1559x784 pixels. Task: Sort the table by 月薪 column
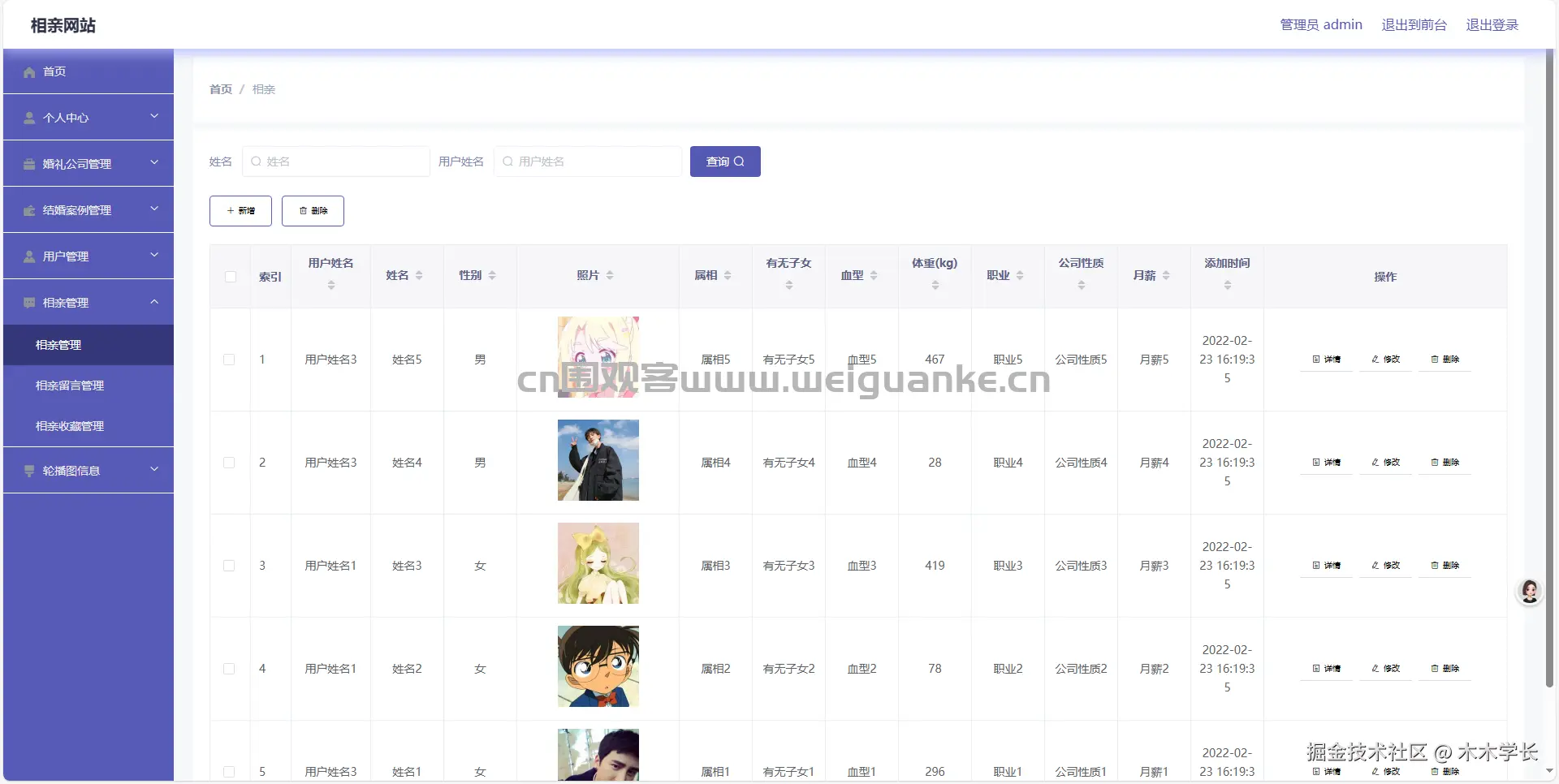tap(1166, 276)
